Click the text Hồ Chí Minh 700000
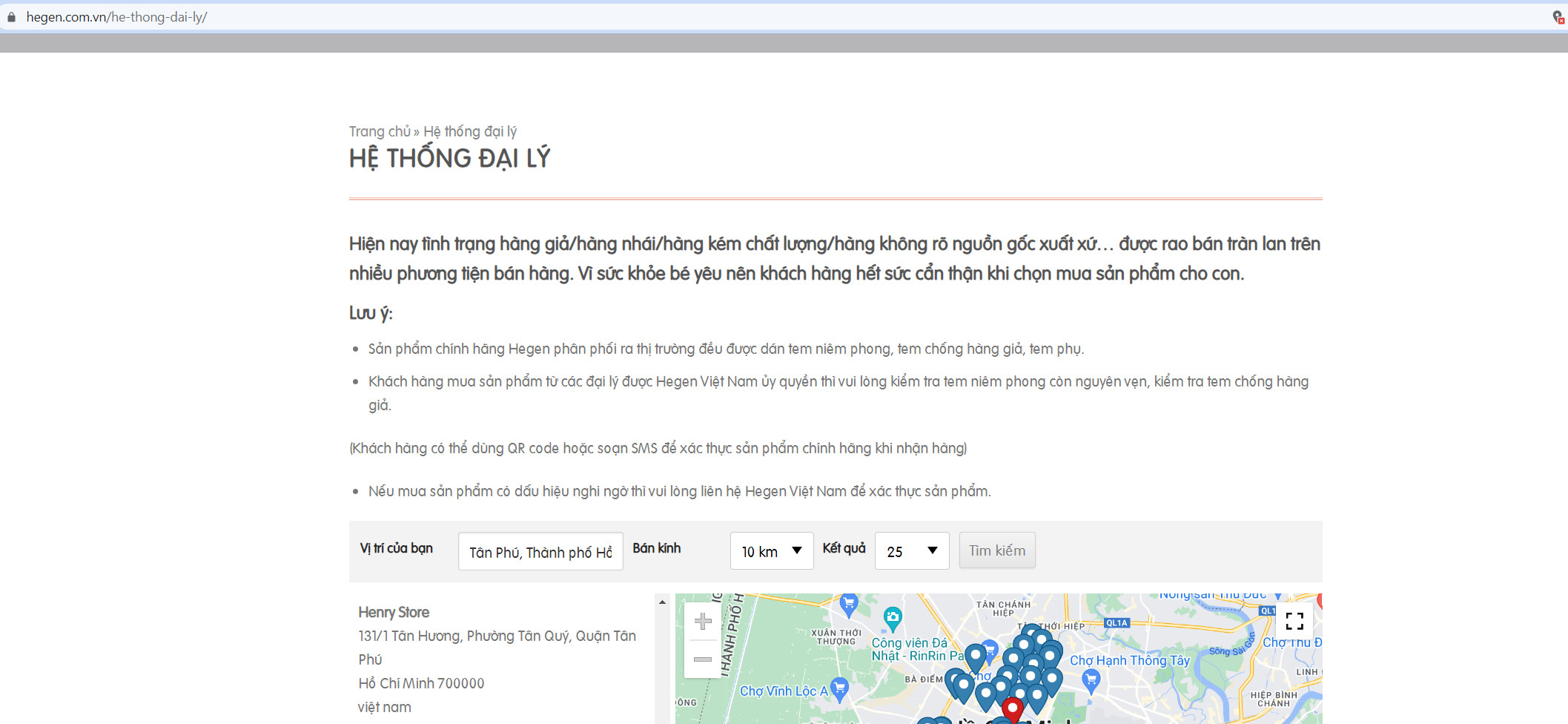Viewport: 1568px width, 724px height. point(421,683)
